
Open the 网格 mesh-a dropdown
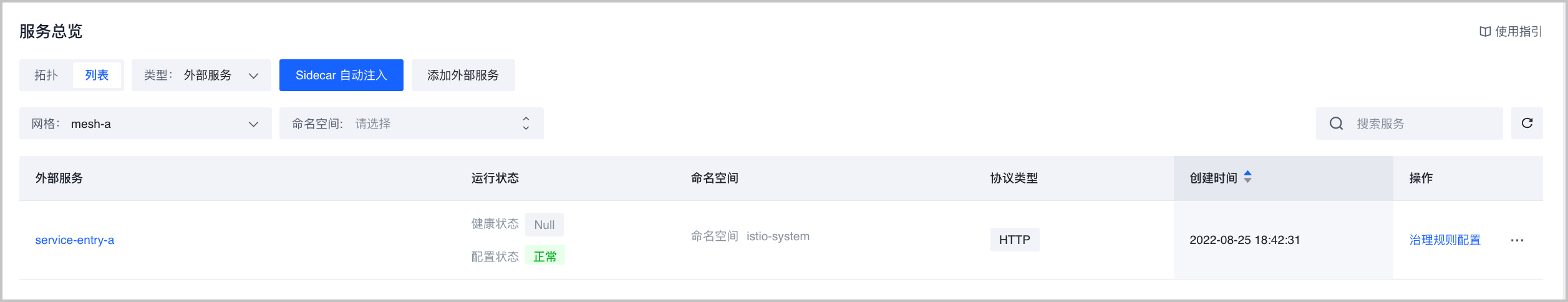pos(145,124)
